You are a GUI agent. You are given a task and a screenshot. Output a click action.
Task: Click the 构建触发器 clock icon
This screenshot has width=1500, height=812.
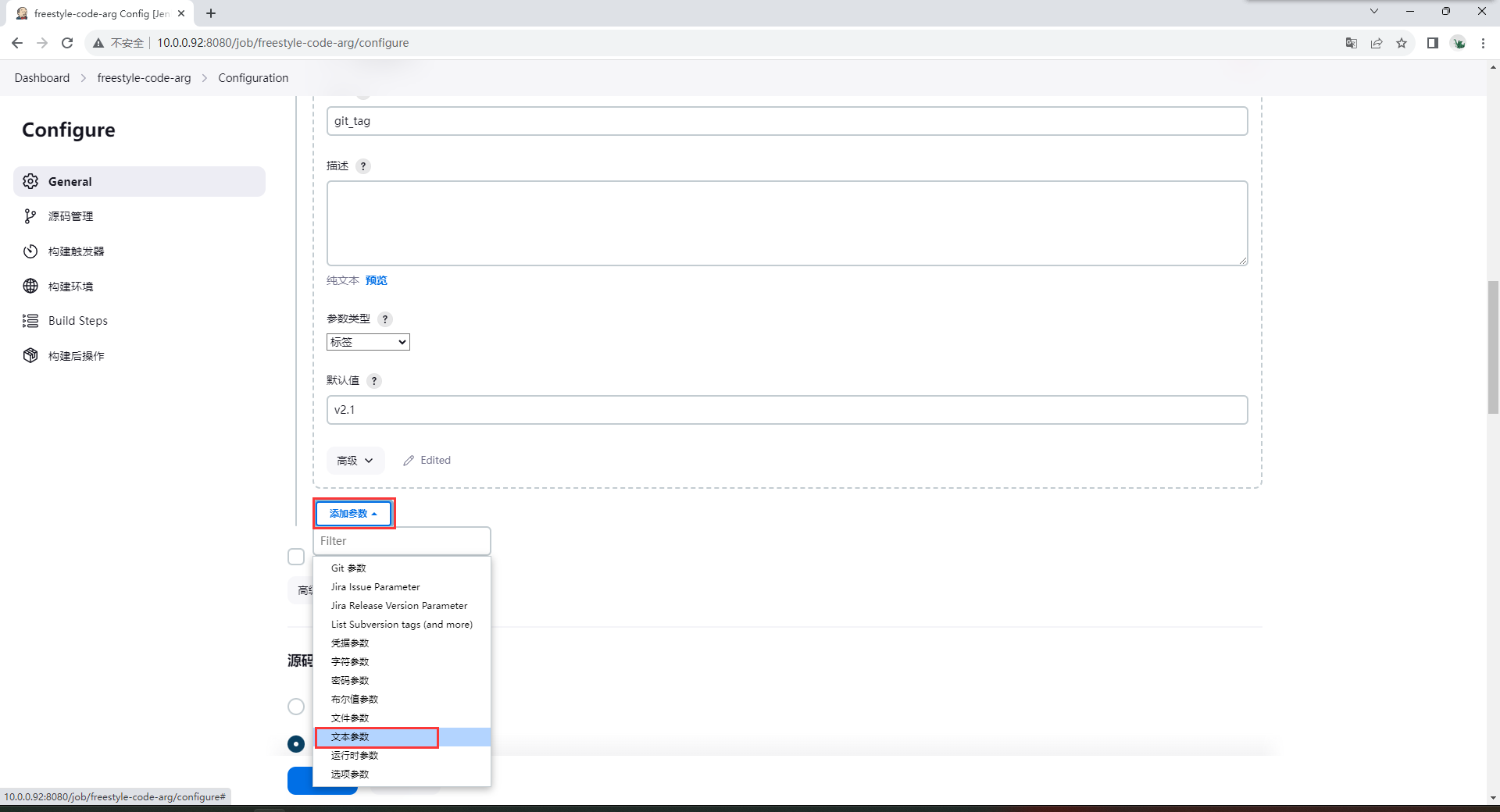tap(30, 251)
